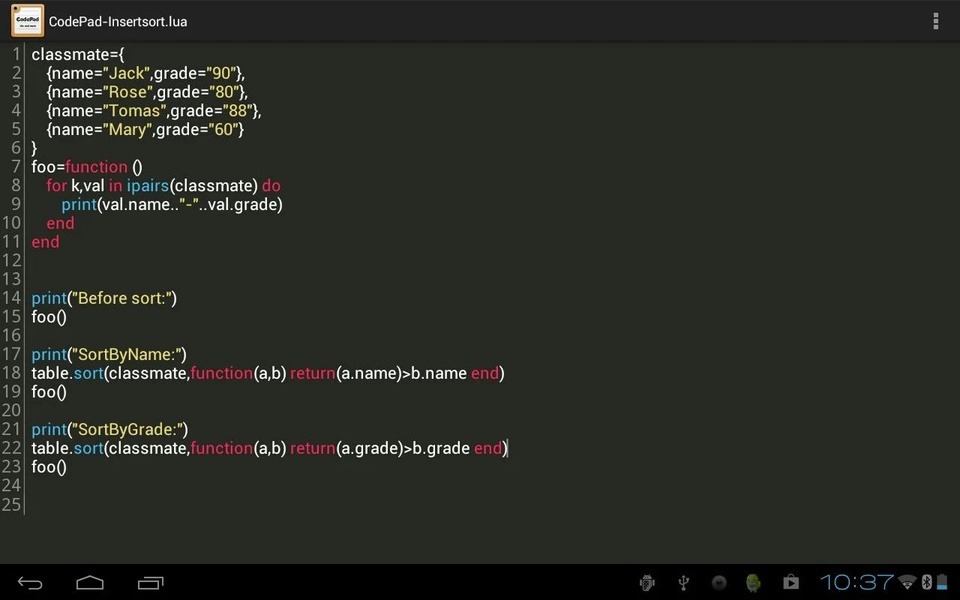Screen dimensions: 960x600
Task: Tap "foo()" call on line 19
Action: tap(49, 392)
